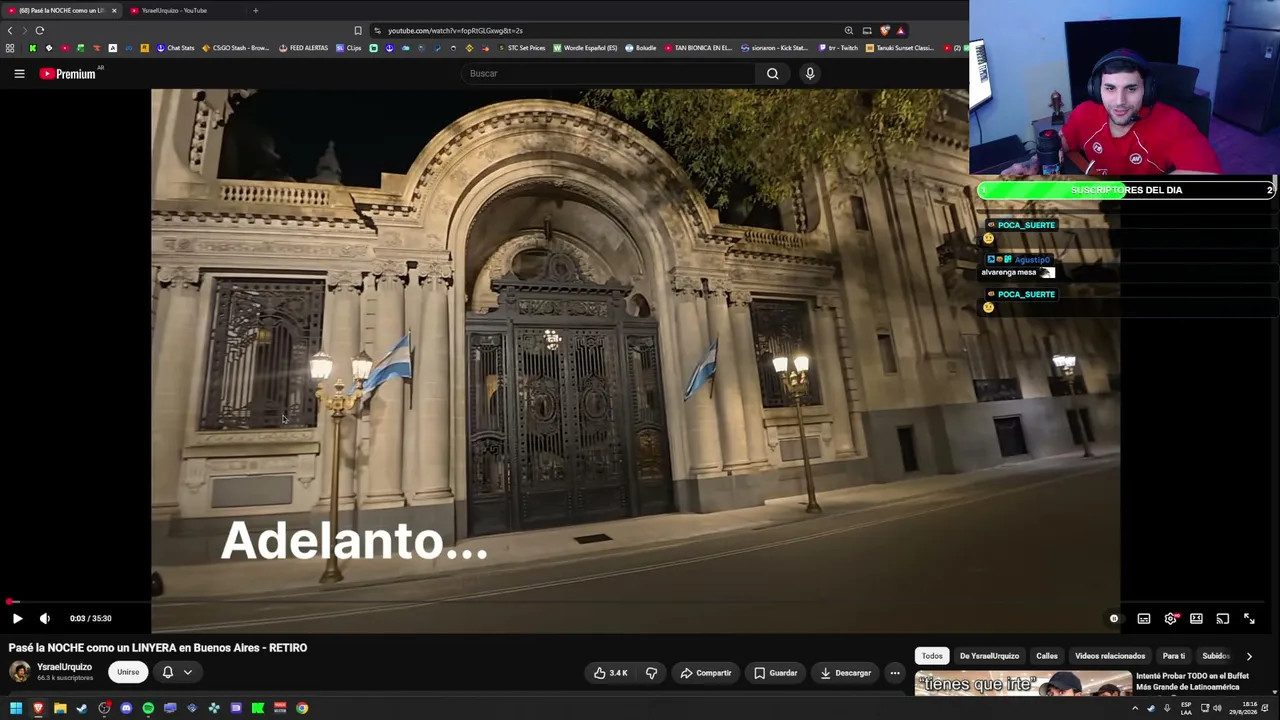Toggle video subtitles button

1144,618
